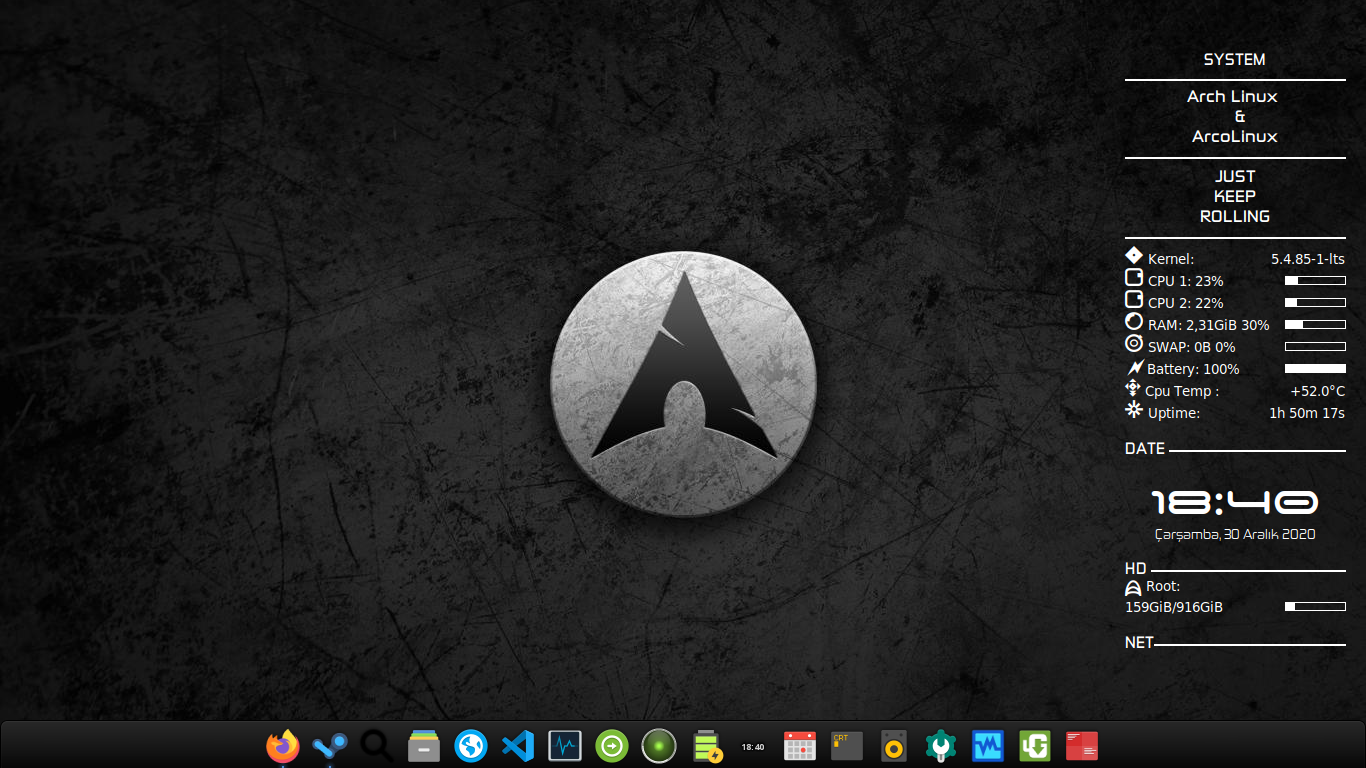Open the system monitor with heartbeat graph
Viewport: 1366px width, 768px height.
pos(565,746)
